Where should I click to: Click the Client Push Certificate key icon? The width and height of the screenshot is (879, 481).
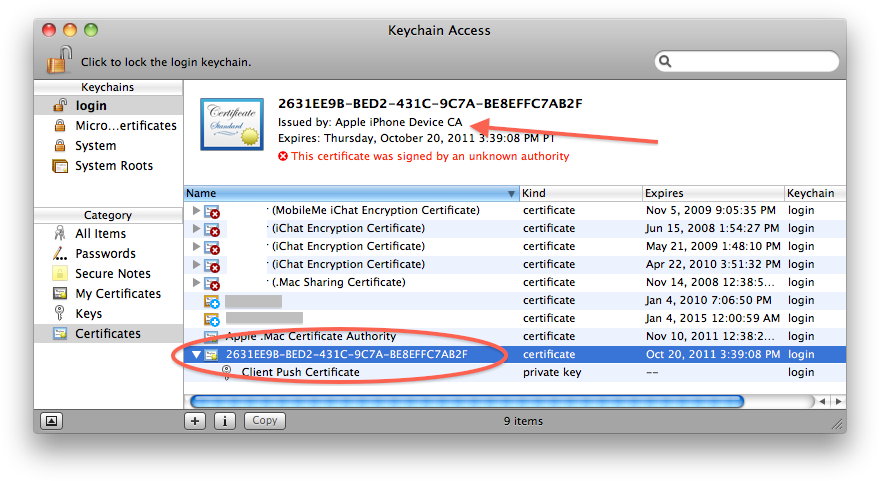pos(226,372)
